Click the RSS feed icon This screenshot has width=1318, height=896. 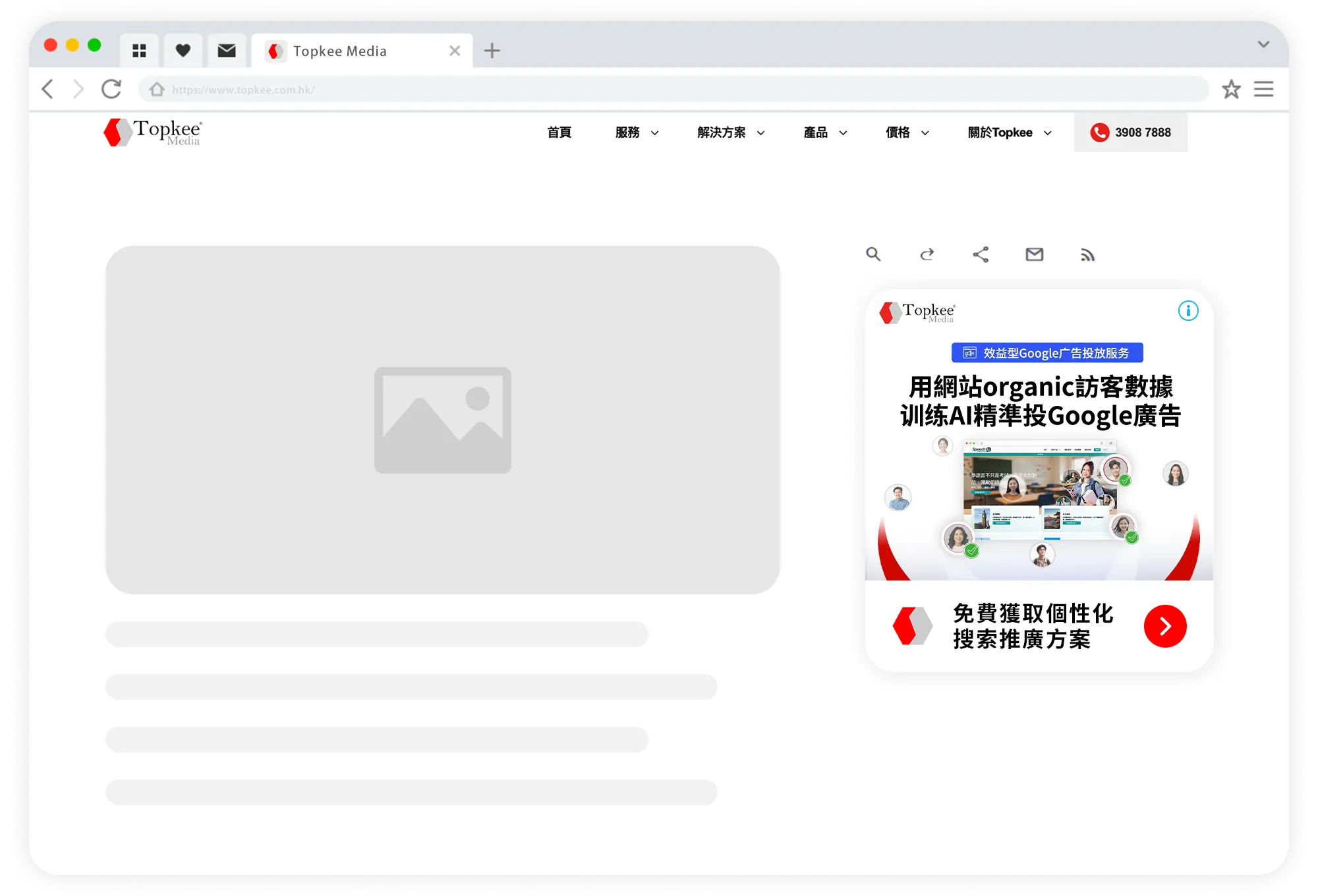(1087, 255)
